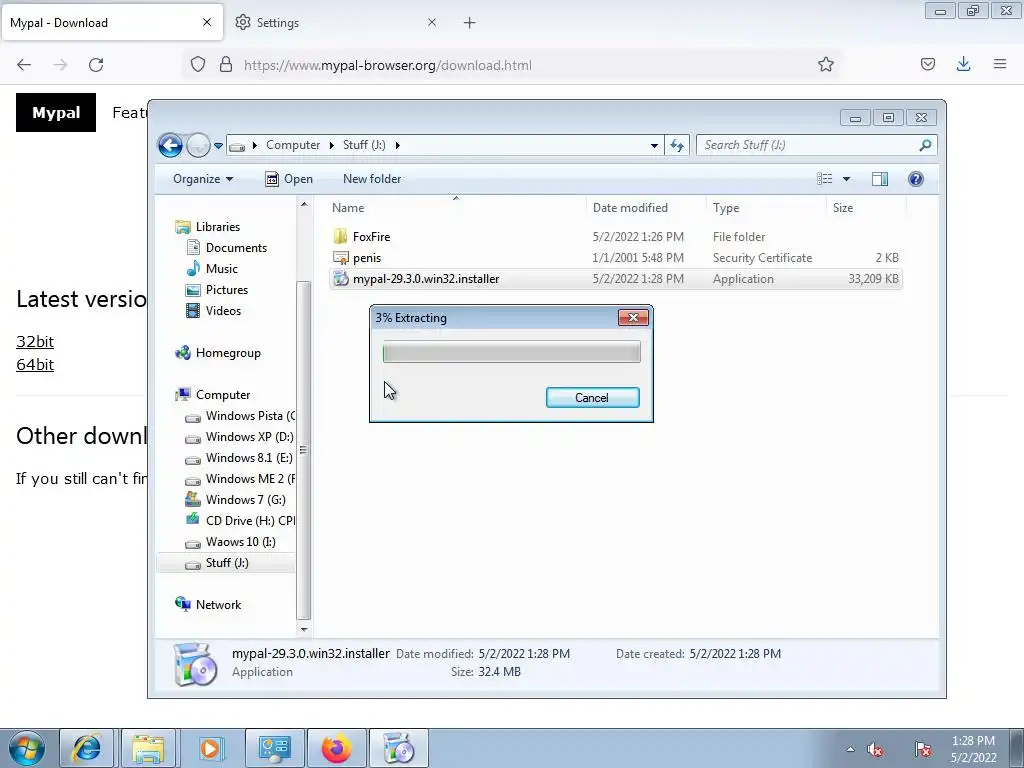Viewport: 1024px width, 768px height.
Task: Toggle the preview pane icon
Action: [x=880, y=179]
